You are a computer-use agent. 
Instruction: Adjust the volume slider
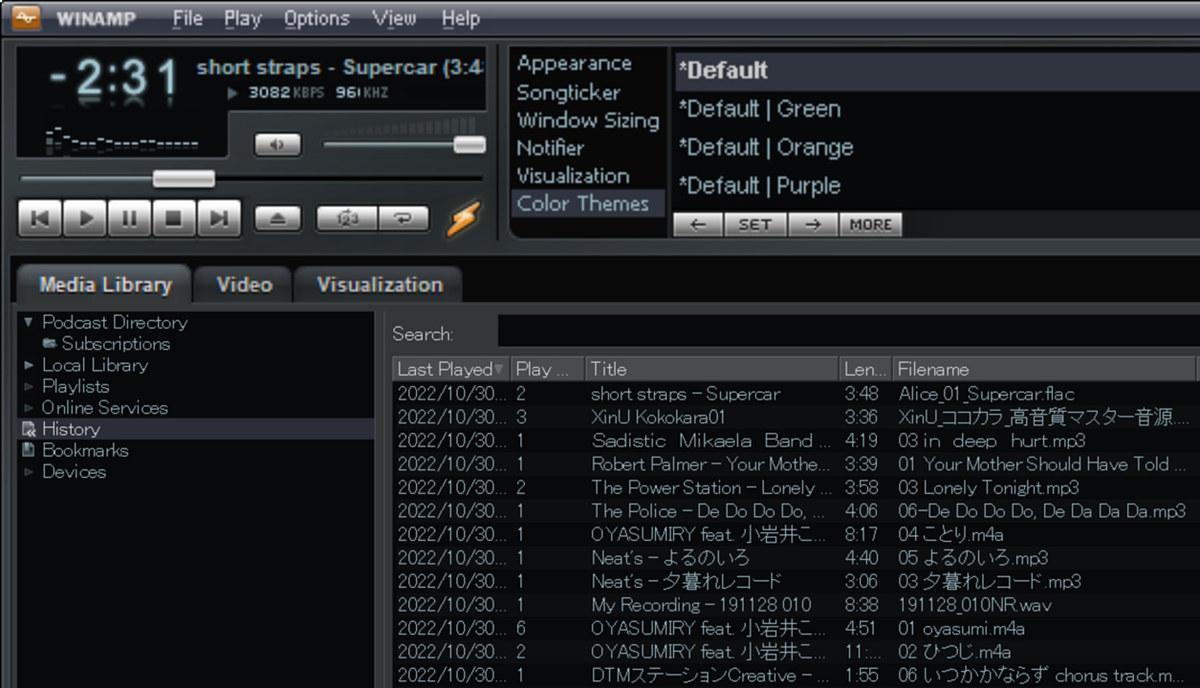[x=469, y=145]
